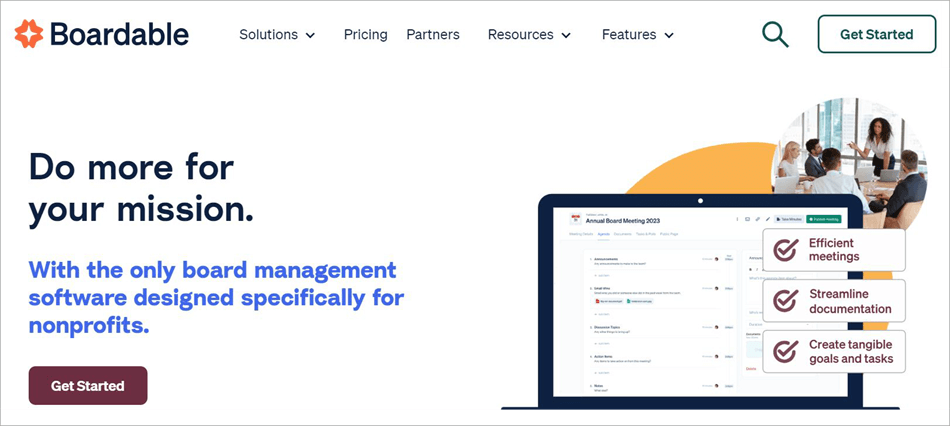This screenshot has height=426, width=950.
Task: Click the maroon Get Started hero button
Action: coord(88,386)
